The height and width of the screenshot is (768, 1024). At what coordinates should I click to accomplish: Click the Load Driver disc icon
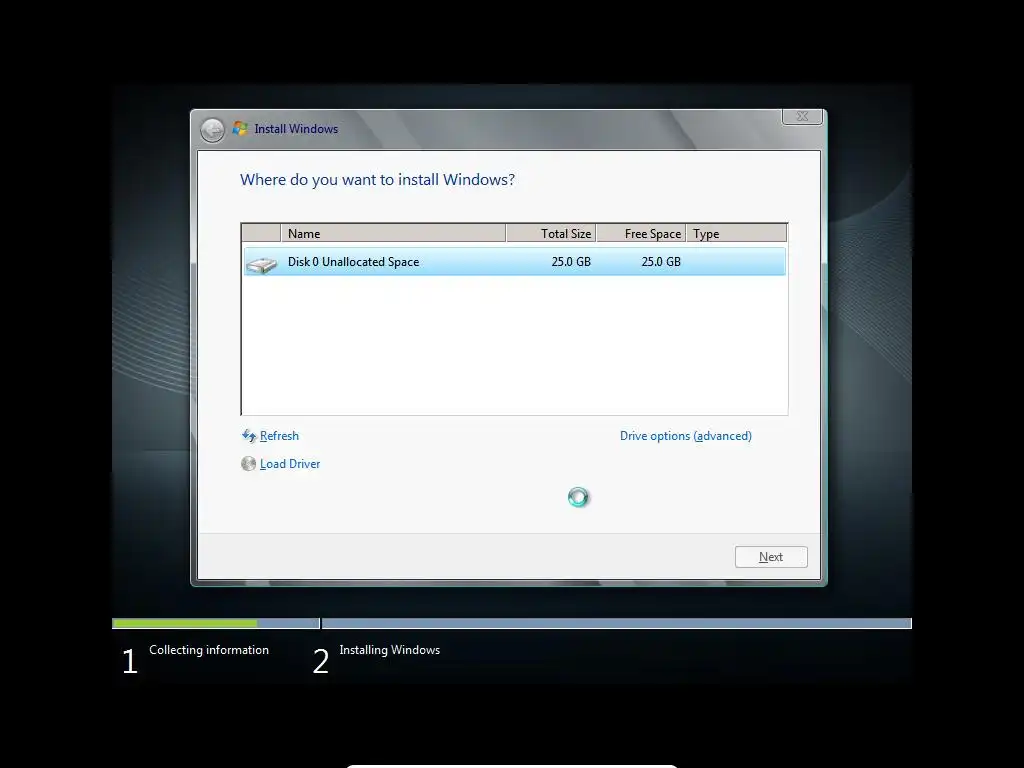pos(248,464)
